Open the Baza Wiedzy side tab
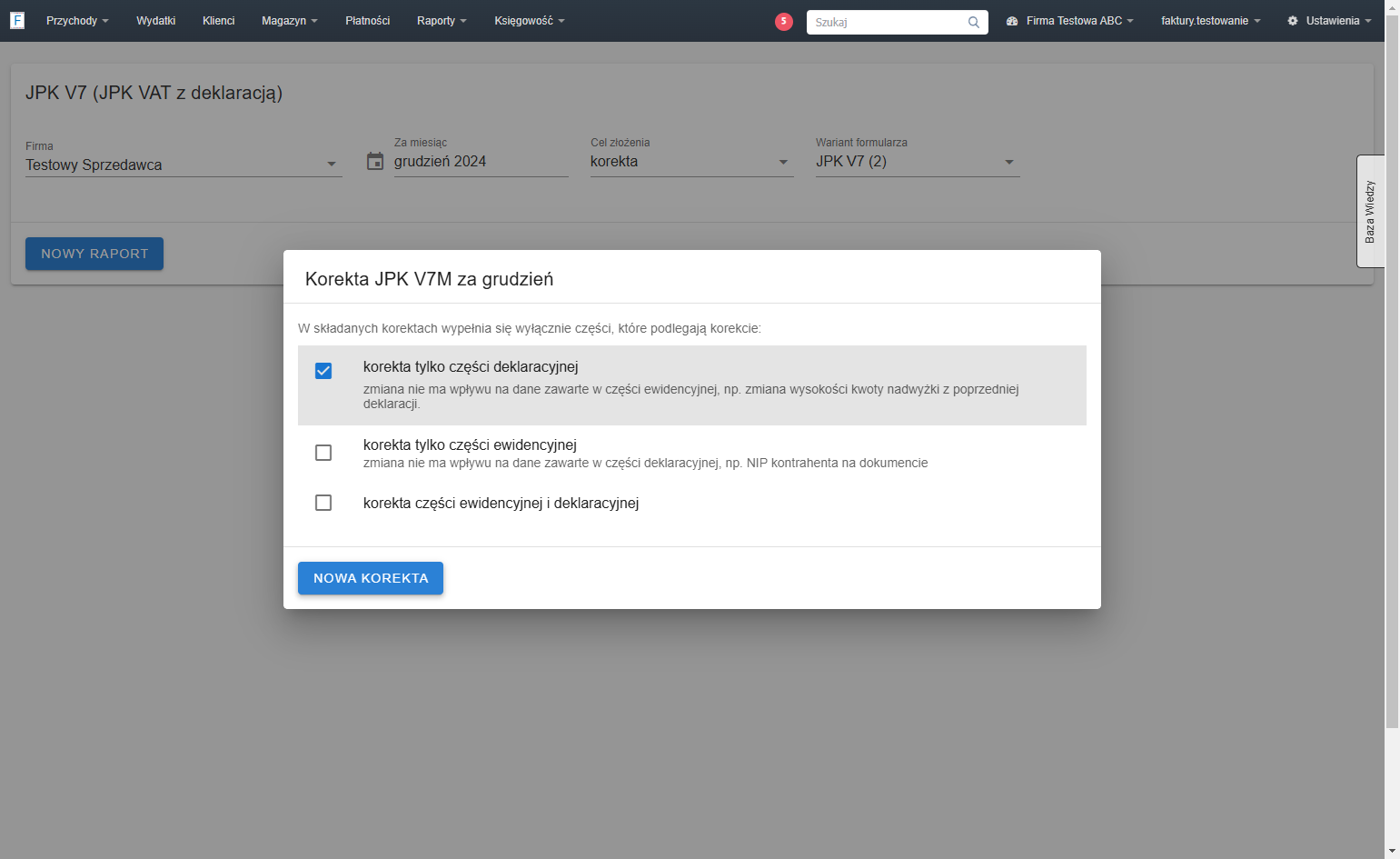Image resolution: width=1400 pixels, height=859 pixels. [x=1370, y=211]
